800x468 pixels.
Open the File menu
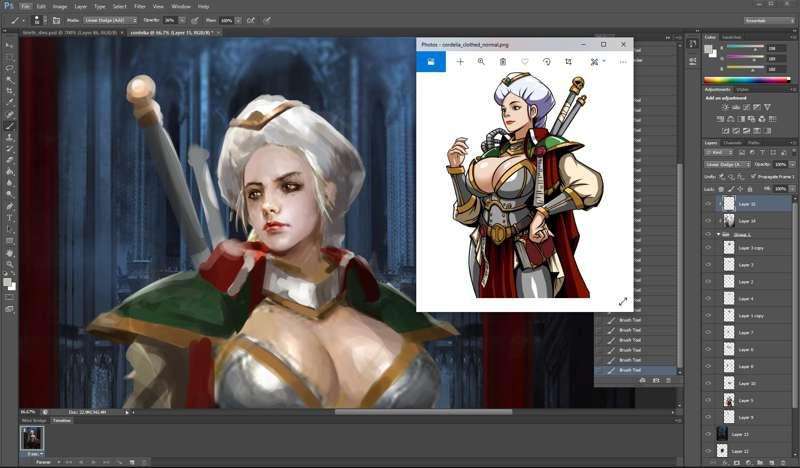26,7
